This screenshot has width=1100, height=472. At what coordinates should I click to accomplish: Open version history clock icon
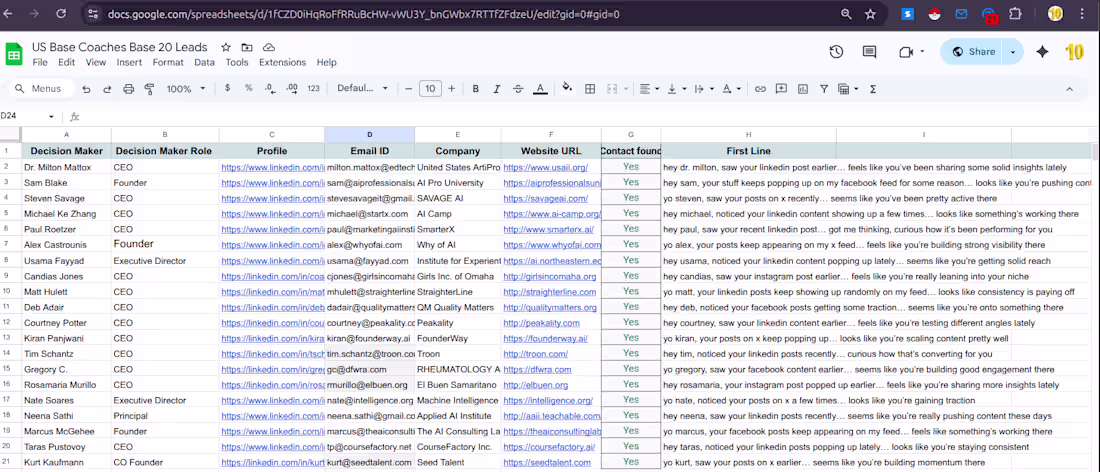tap(836, 51)
